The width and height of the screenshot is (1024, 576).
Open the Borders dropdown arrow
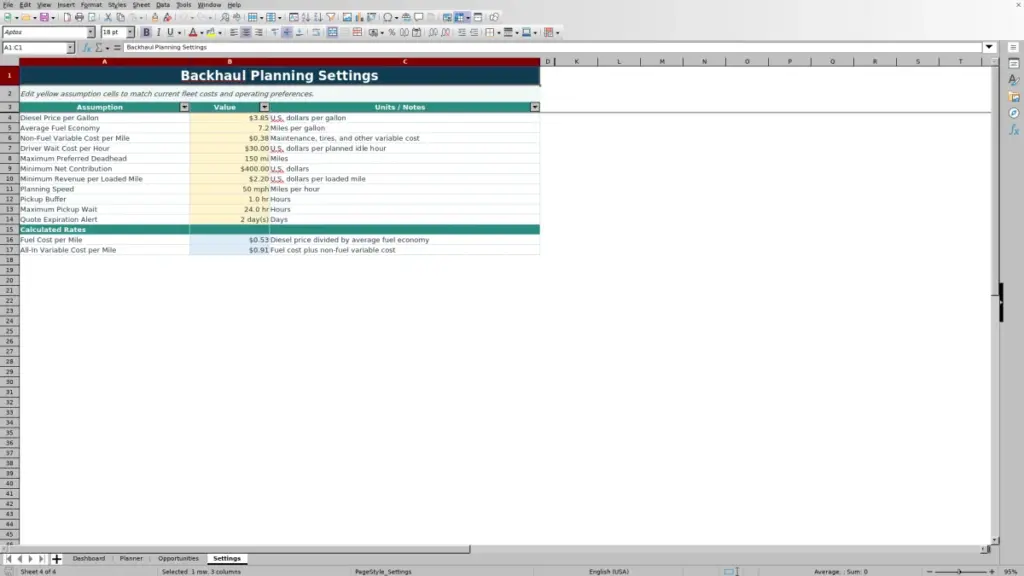pyautogui.click(x=499, y=33)
